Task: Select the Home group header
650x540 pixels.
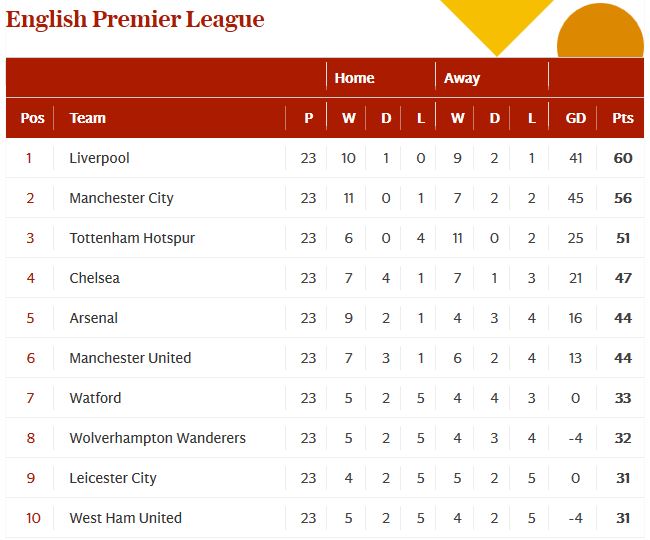Action: point(354,78)
